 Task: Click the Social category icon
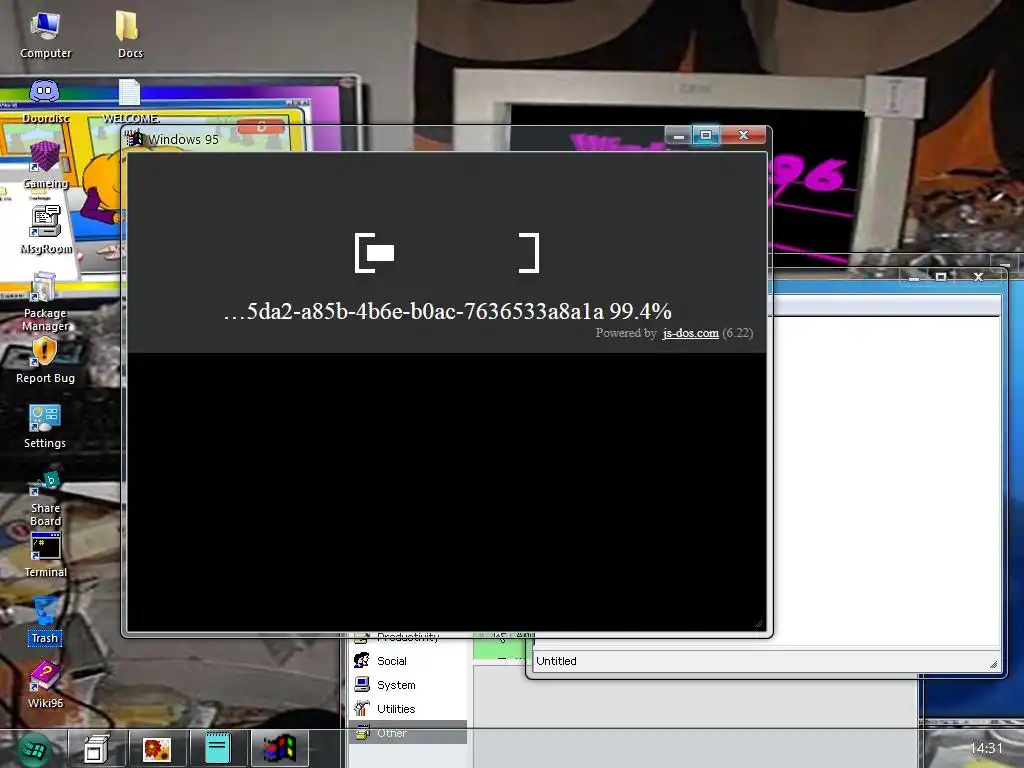362,660
